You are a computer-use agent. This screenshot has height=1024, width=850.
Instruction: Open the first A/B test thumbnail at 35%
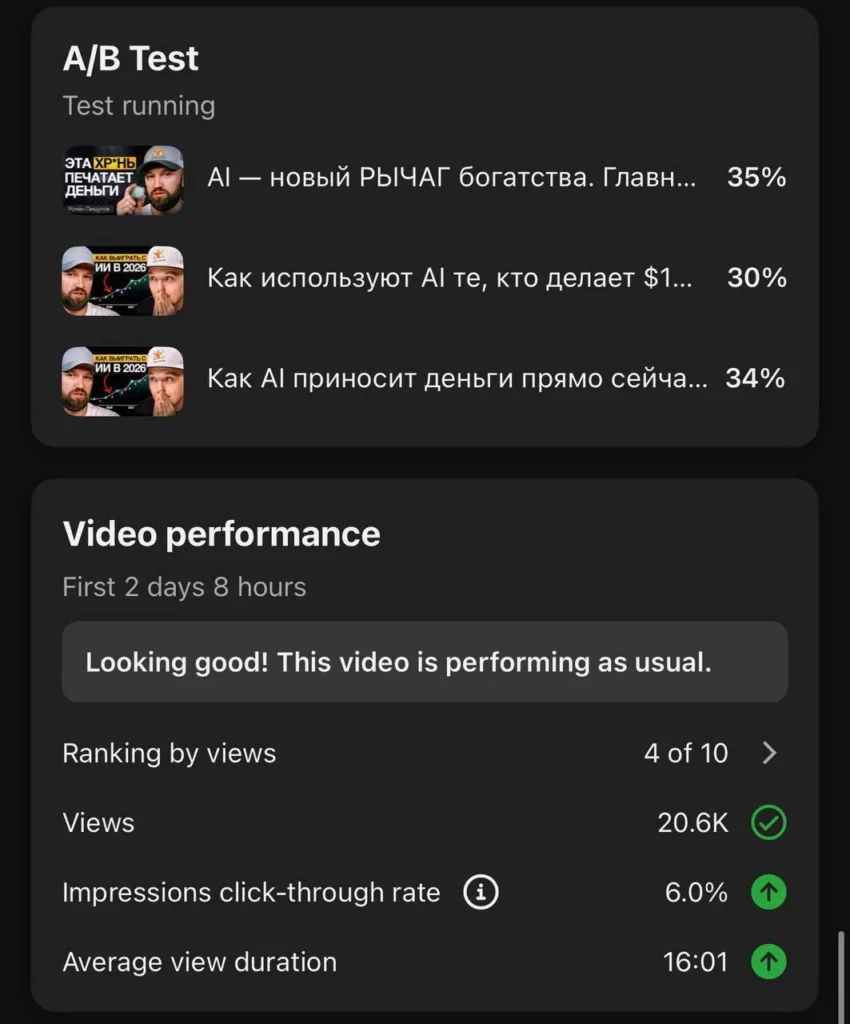pyautogui.click(x=123, y=179)
